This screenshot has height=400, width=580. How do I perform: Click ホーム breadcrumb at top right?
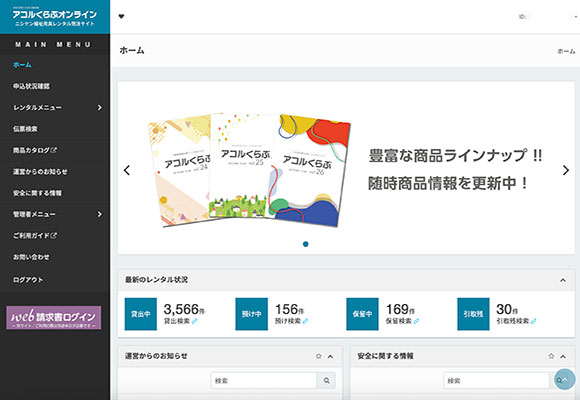566,51
